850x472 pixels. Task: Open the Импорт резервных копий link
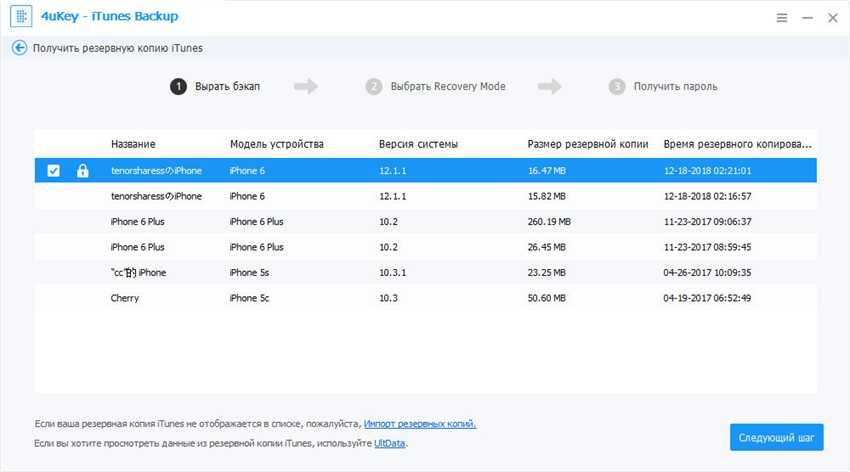pyautogui.click(x=420, y=424)
